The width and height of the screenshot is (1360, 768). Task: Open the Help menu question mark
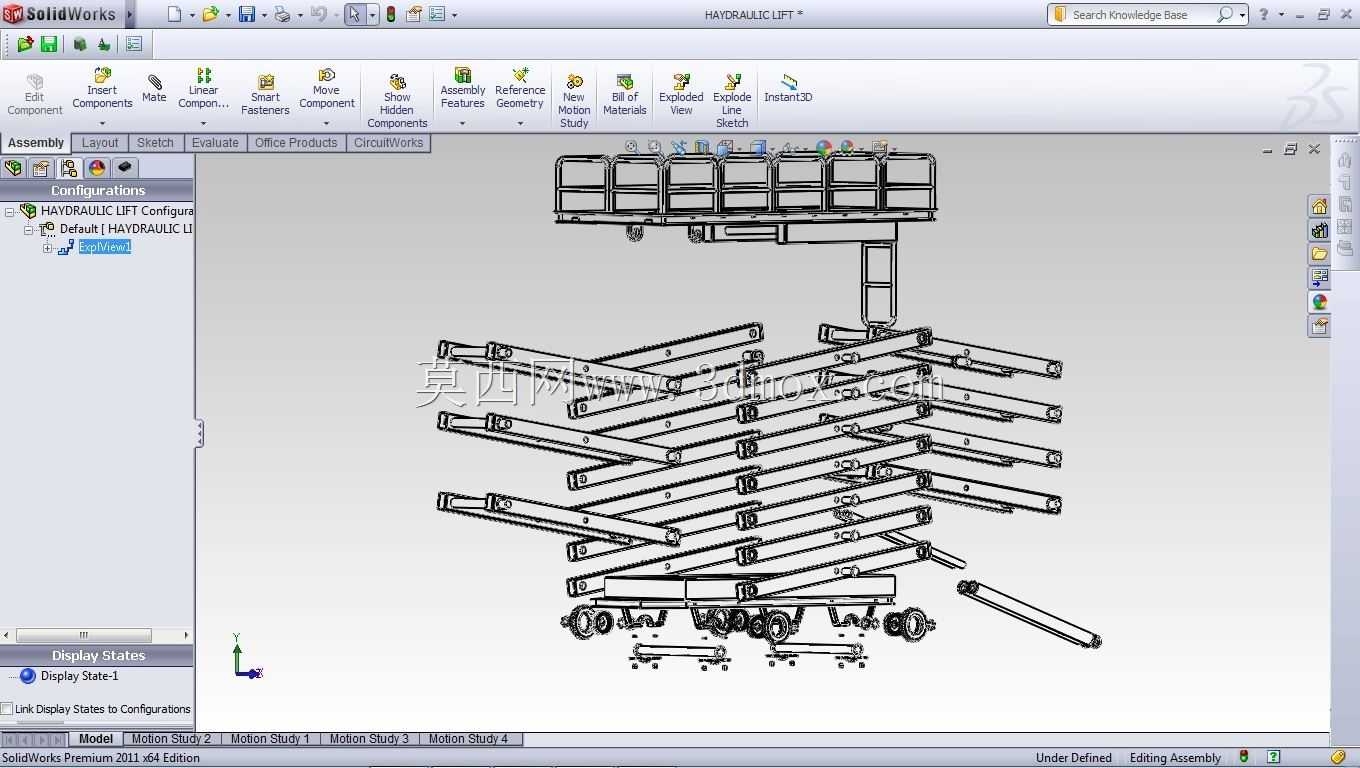click(1264, 14)
